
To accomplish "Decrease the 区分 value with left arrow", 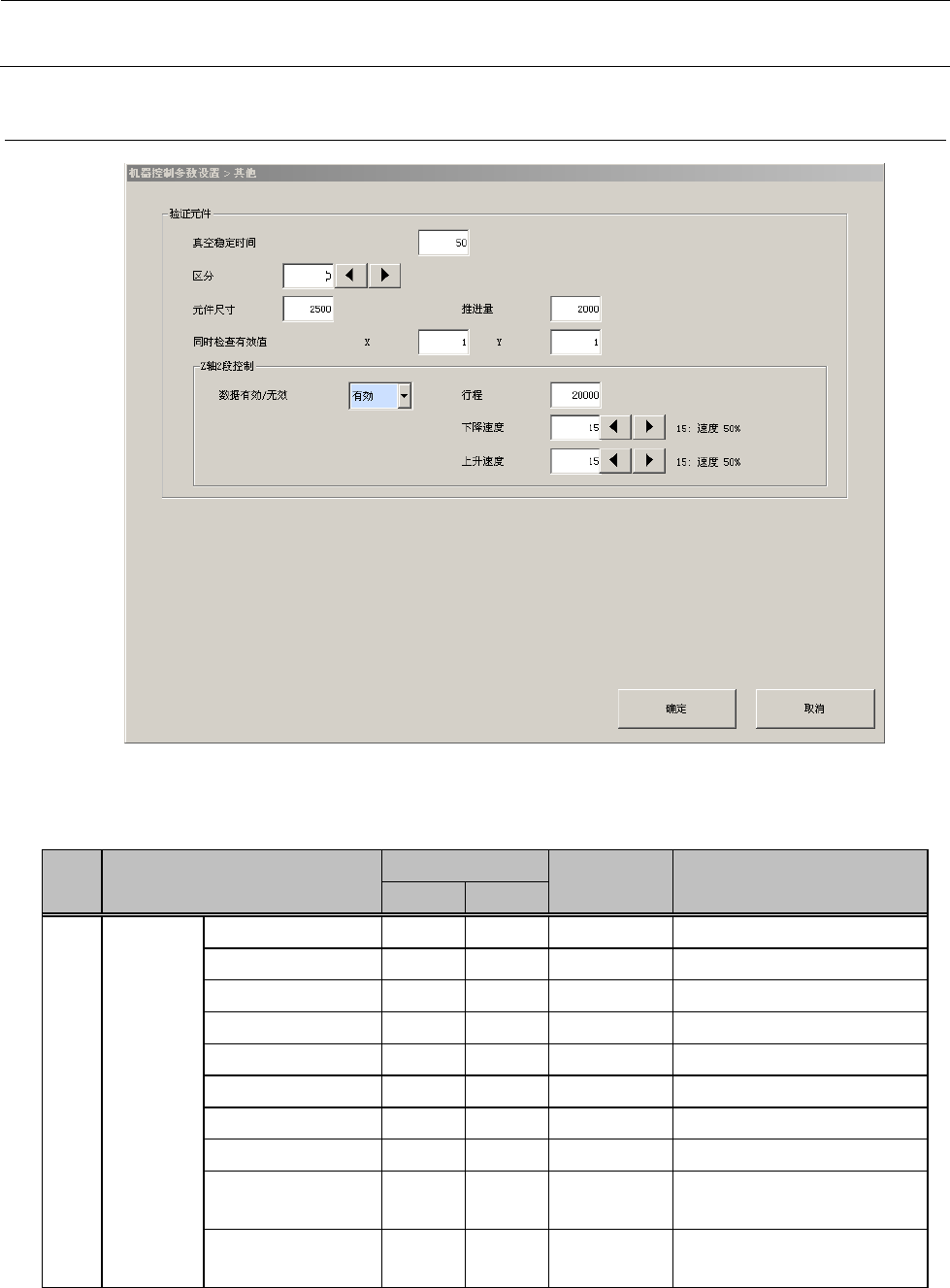I will click(350, 276).
